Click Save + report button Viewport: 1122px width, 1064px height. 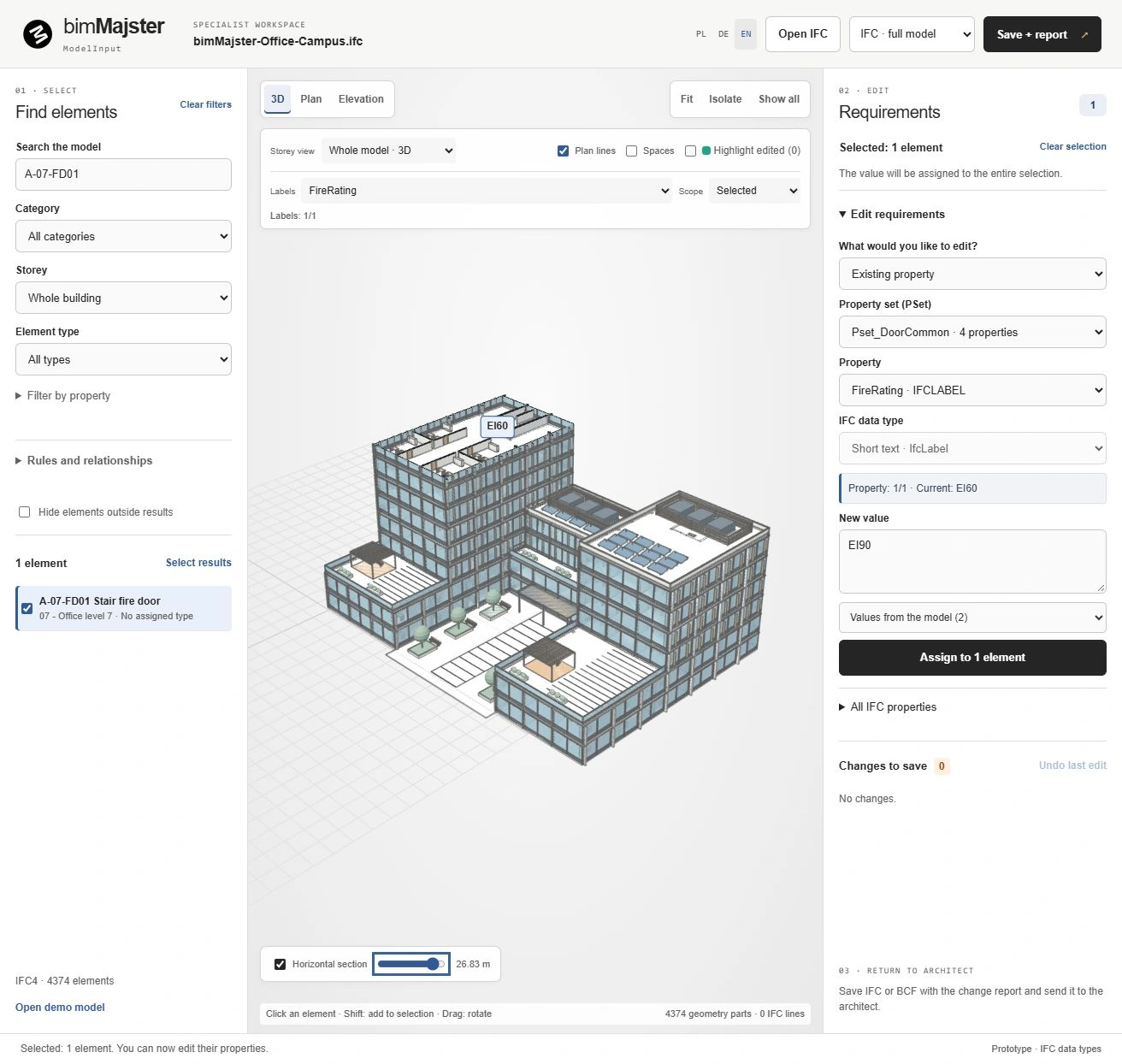tap(1042, 34)
